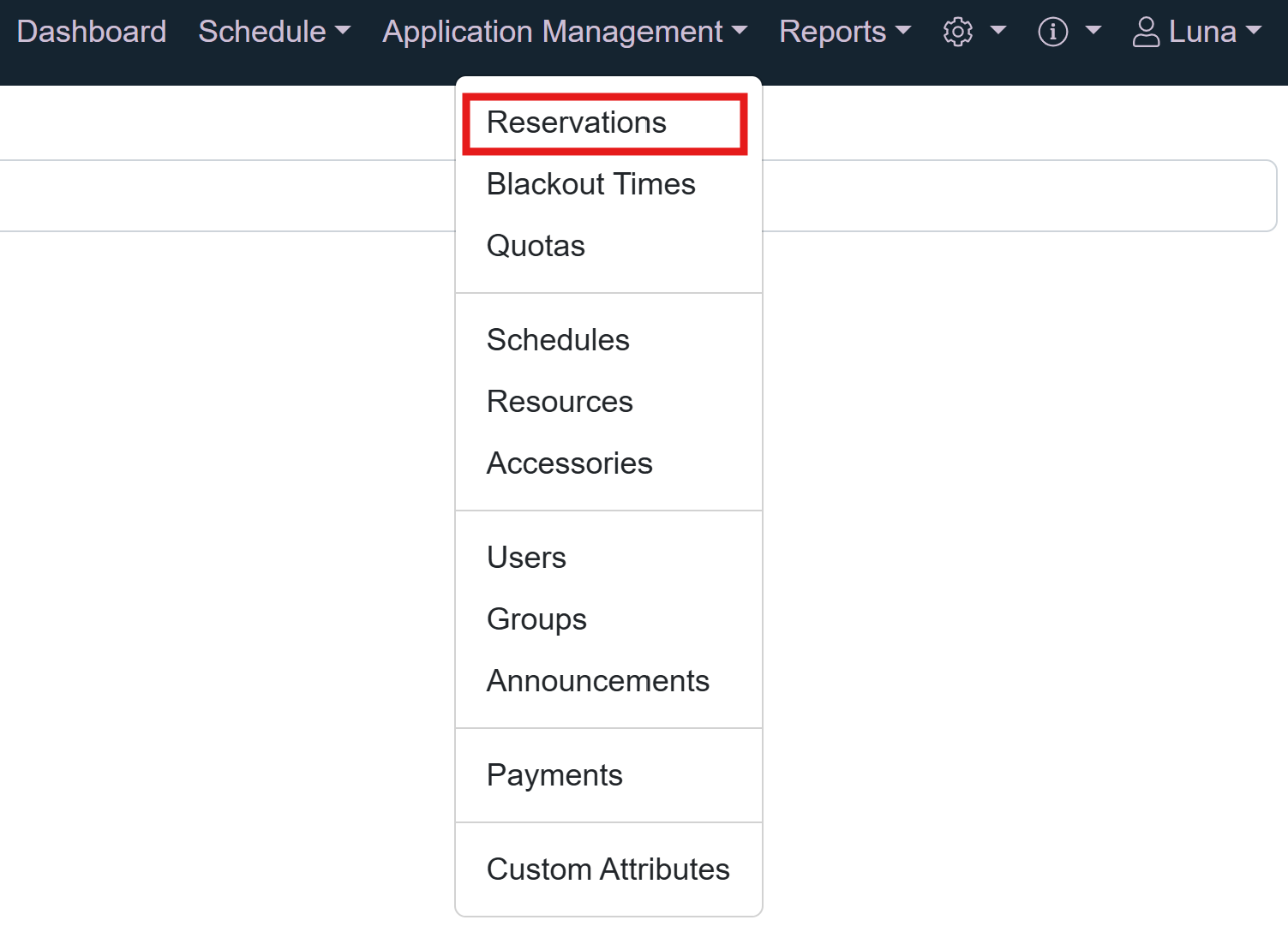Go to the Dashboard link
Screen dimensions: 1288x938
click(92, 32)
